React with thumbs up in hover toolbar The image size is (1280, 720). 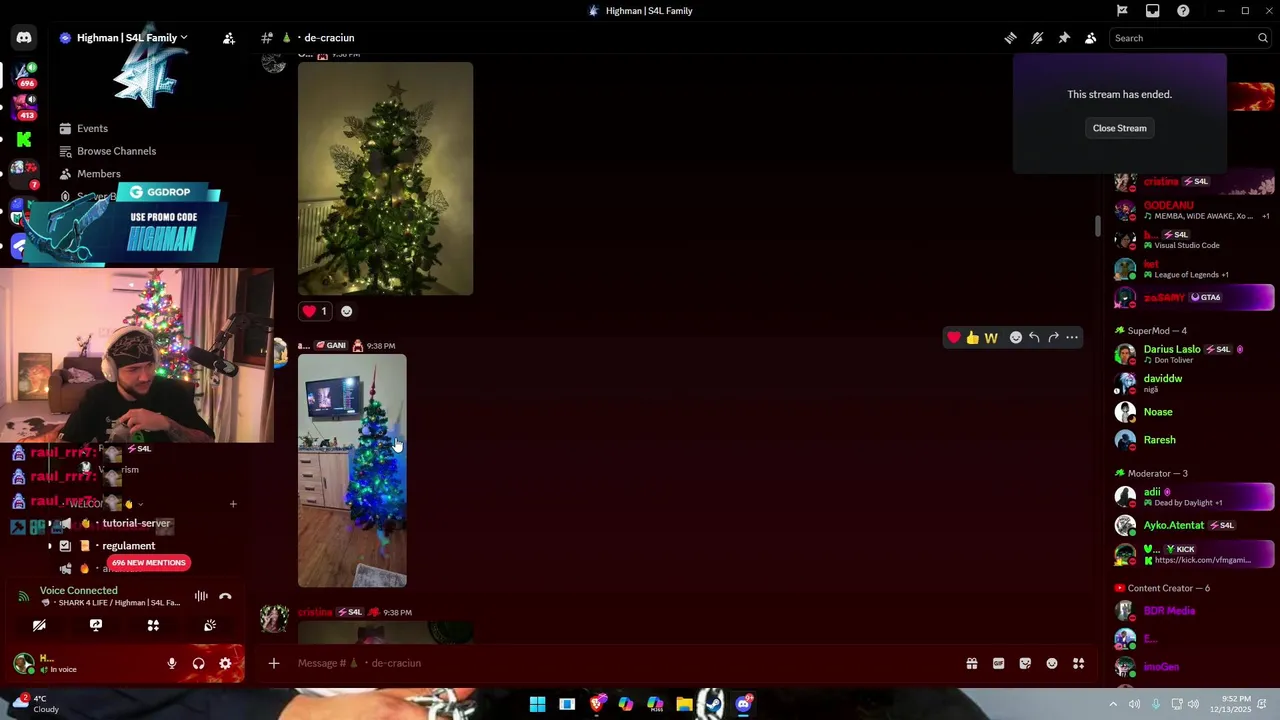(x=972, y=338)
